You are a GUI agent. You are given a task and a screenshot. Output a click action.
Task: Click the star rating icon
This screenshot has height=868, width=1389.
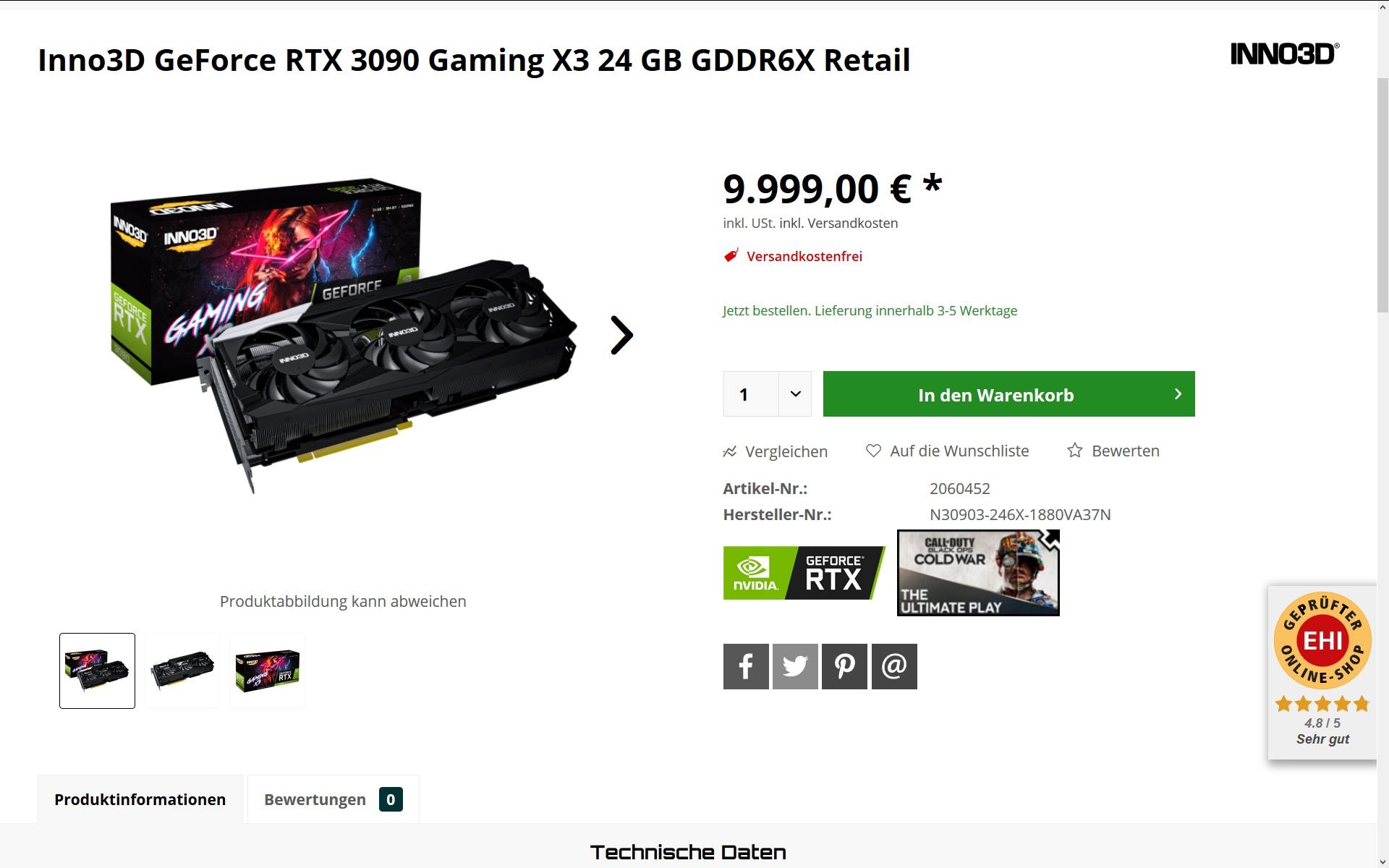click(x=1075, y=451)
